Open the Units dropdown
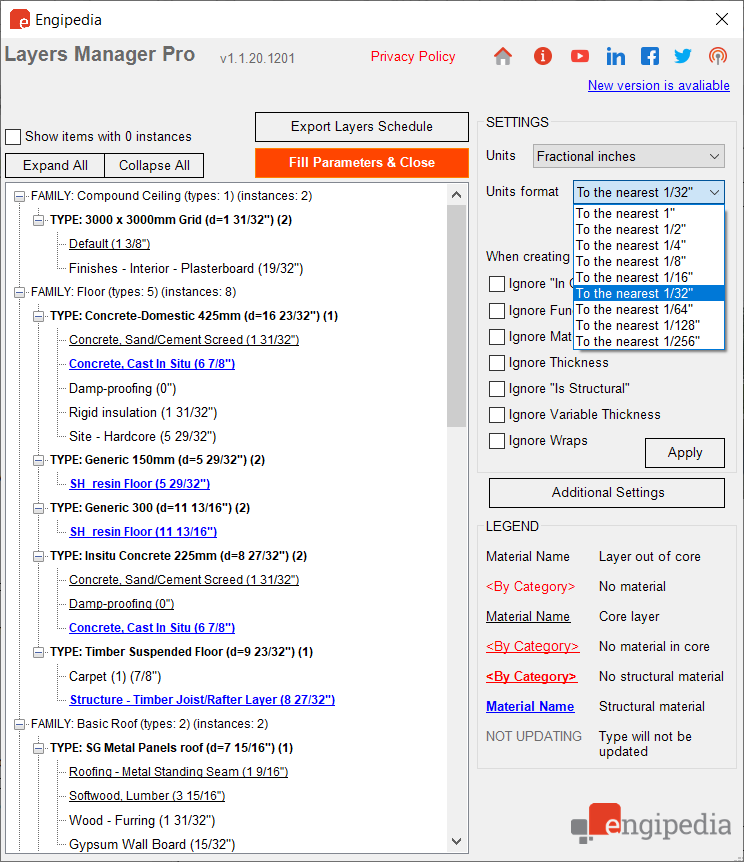 pos(629,156)
